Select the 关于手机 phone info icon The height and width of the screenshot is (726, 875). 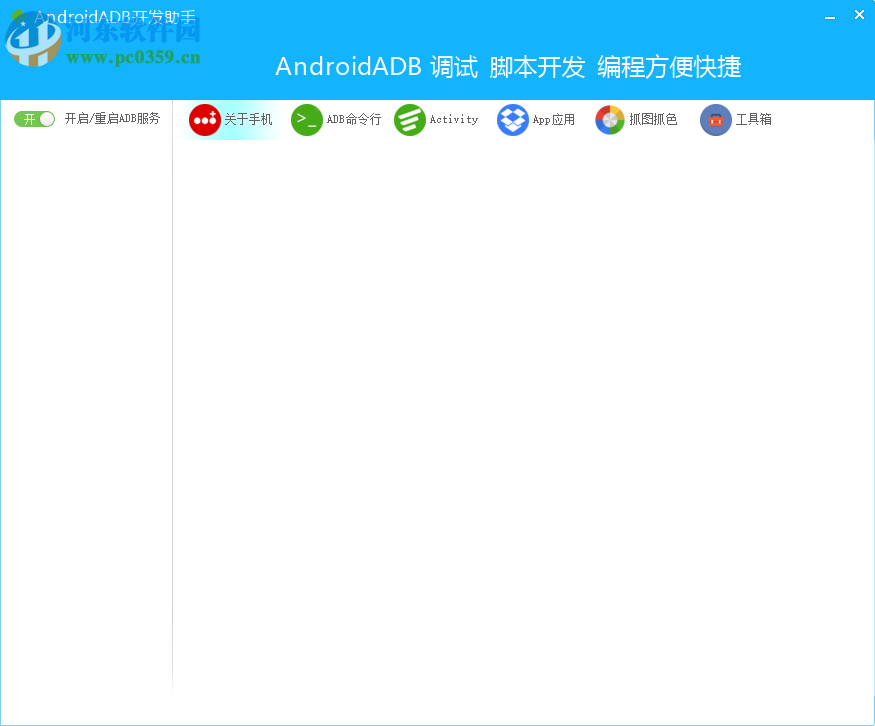(204, 120)
